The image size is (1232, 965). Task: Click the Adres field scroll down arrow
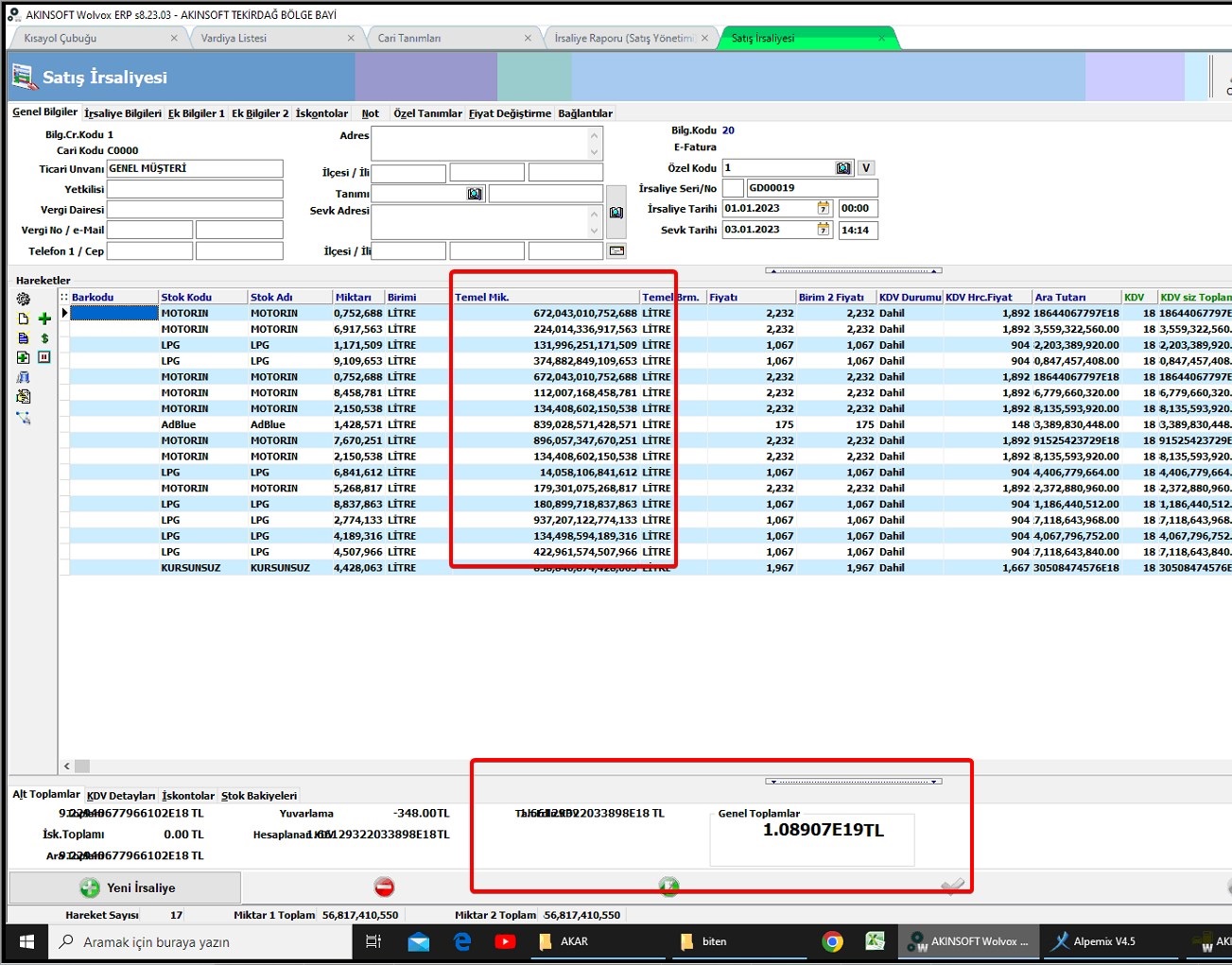pyautogui.click(x=595, y=152)
